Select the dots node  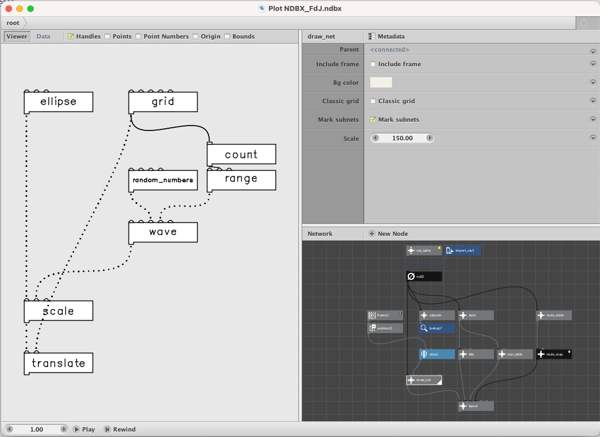(476, 315)
